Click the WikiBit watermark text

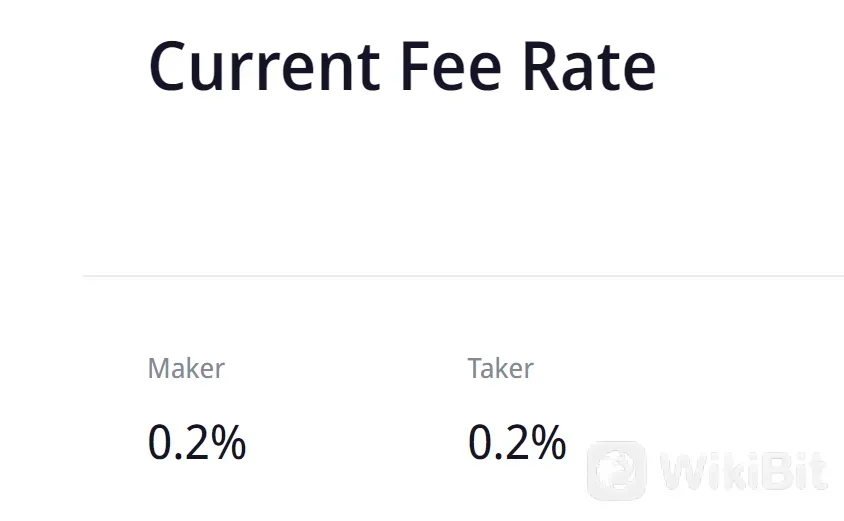coord(744,471)
